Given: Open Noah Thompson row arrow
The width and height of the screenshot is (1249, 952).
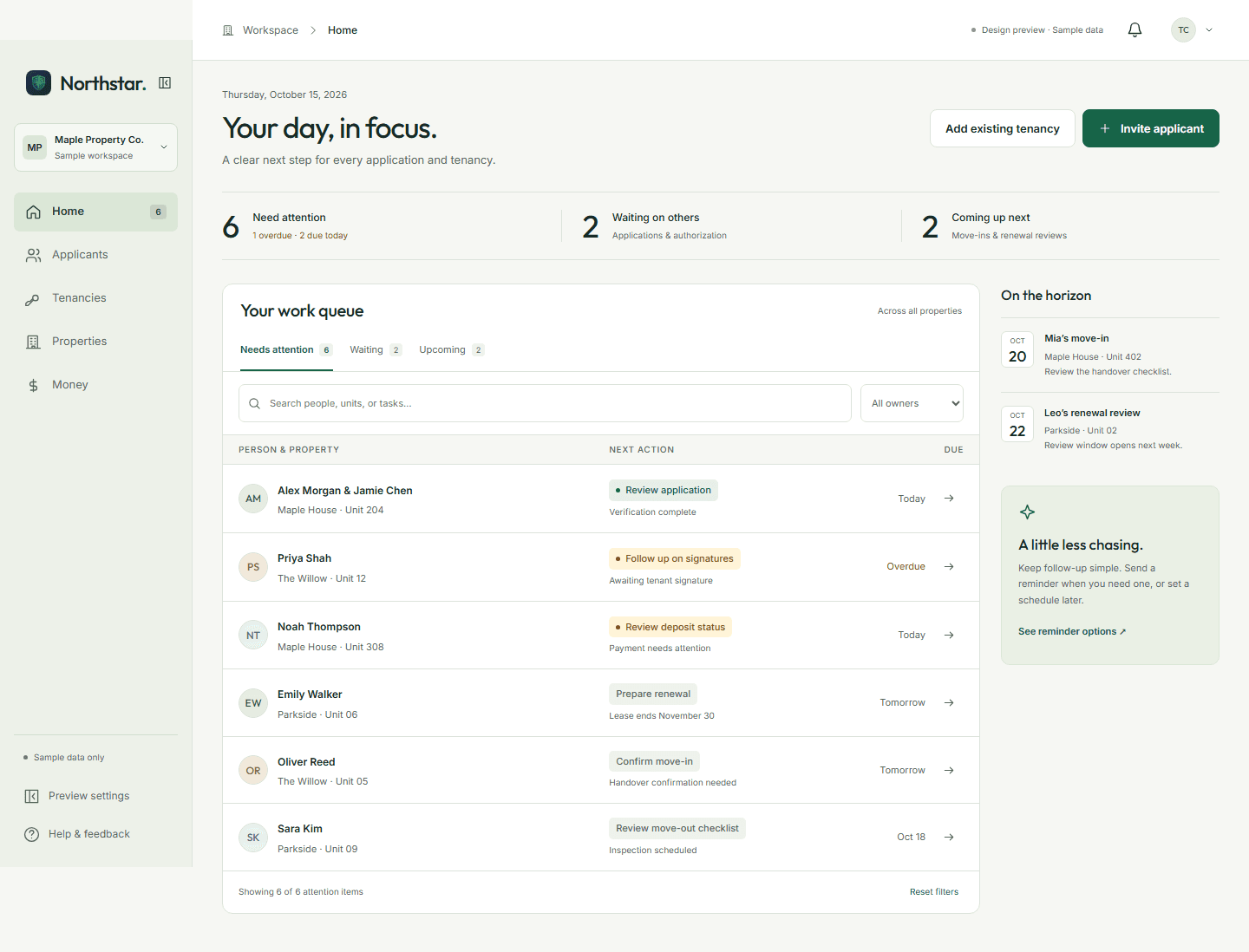Looking at the screenshot, I should tap(949, 636).
